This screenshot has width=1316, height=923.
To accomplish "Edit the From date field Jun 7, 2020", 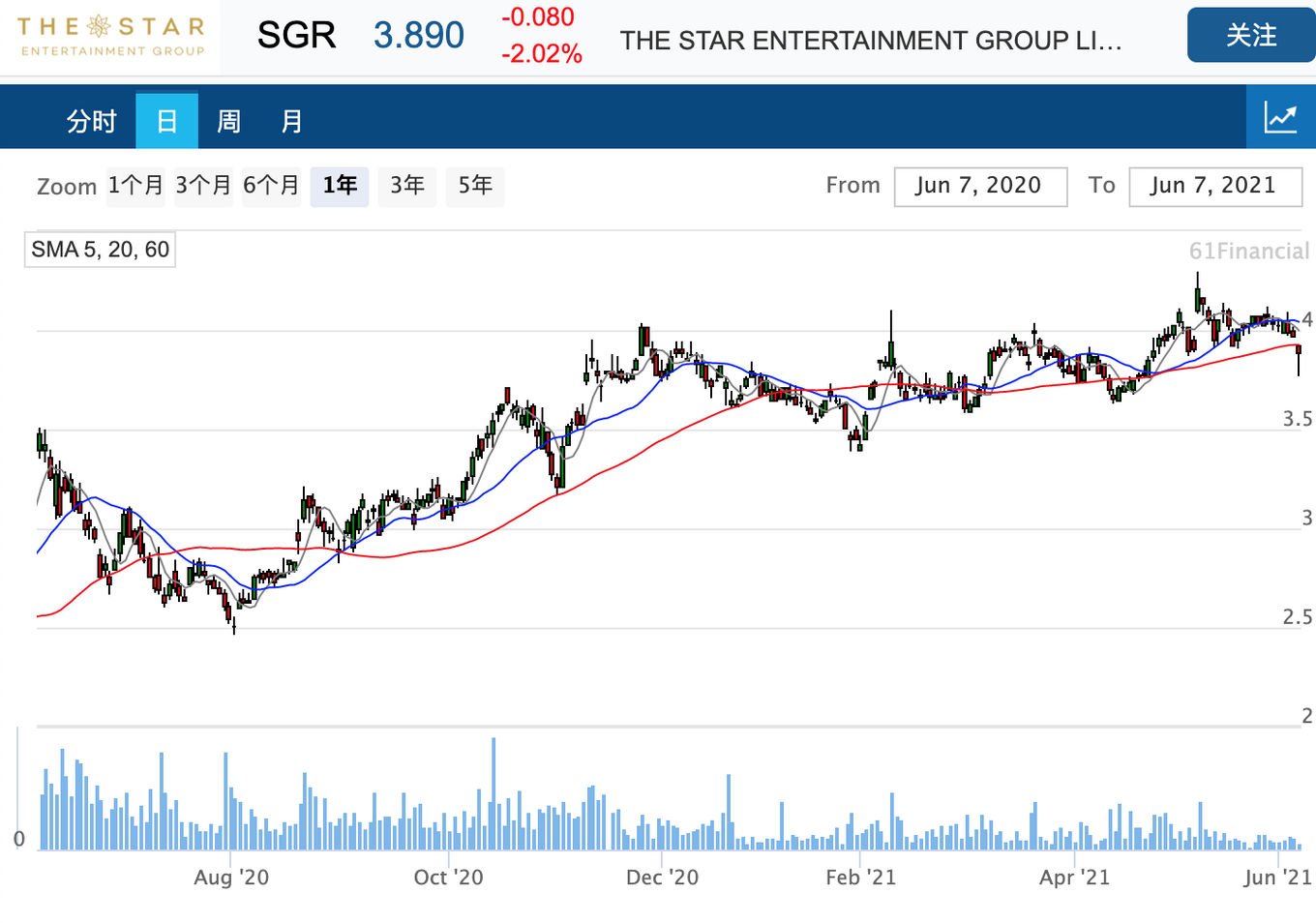I will (x=980, y=186).
